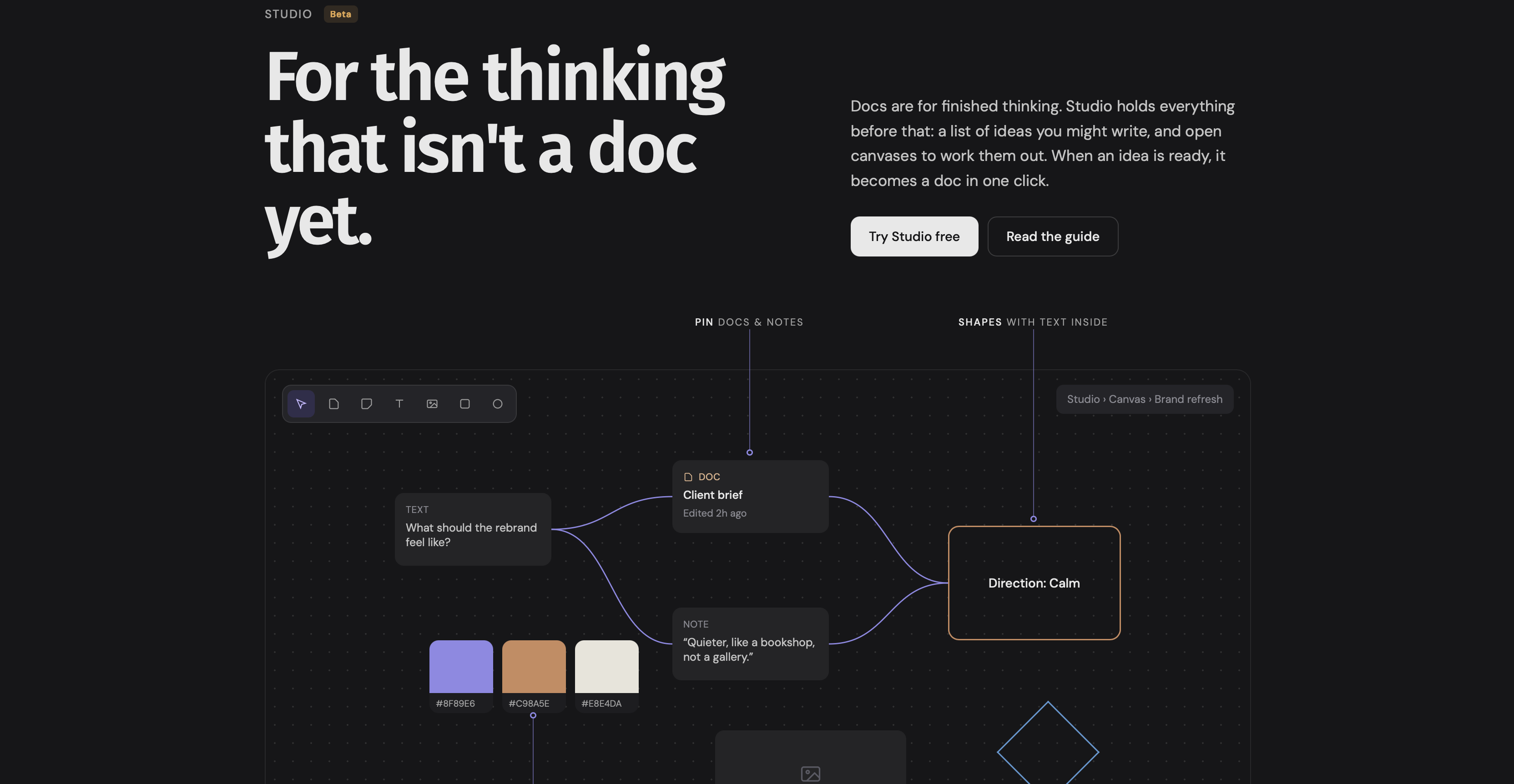Click the #8F89E6 hex label
Image resolution: width=1514 pixels, height=784 pixels.
pos(455,704)
